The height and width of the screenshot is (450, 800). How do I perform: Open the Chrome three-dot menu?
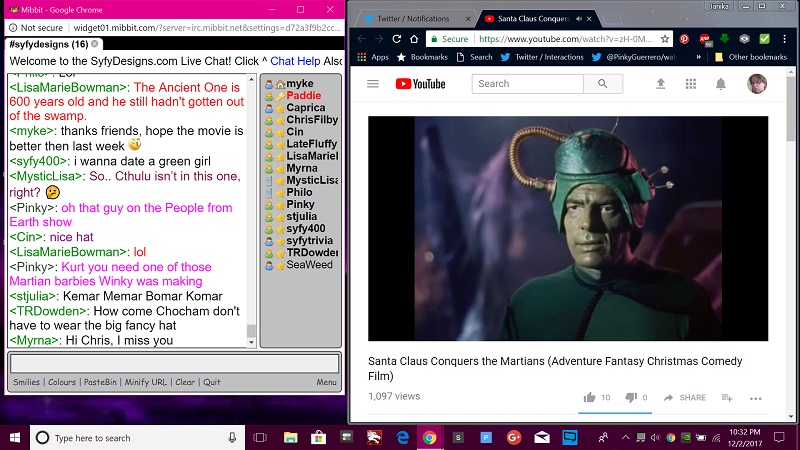(x=785, y=39)
